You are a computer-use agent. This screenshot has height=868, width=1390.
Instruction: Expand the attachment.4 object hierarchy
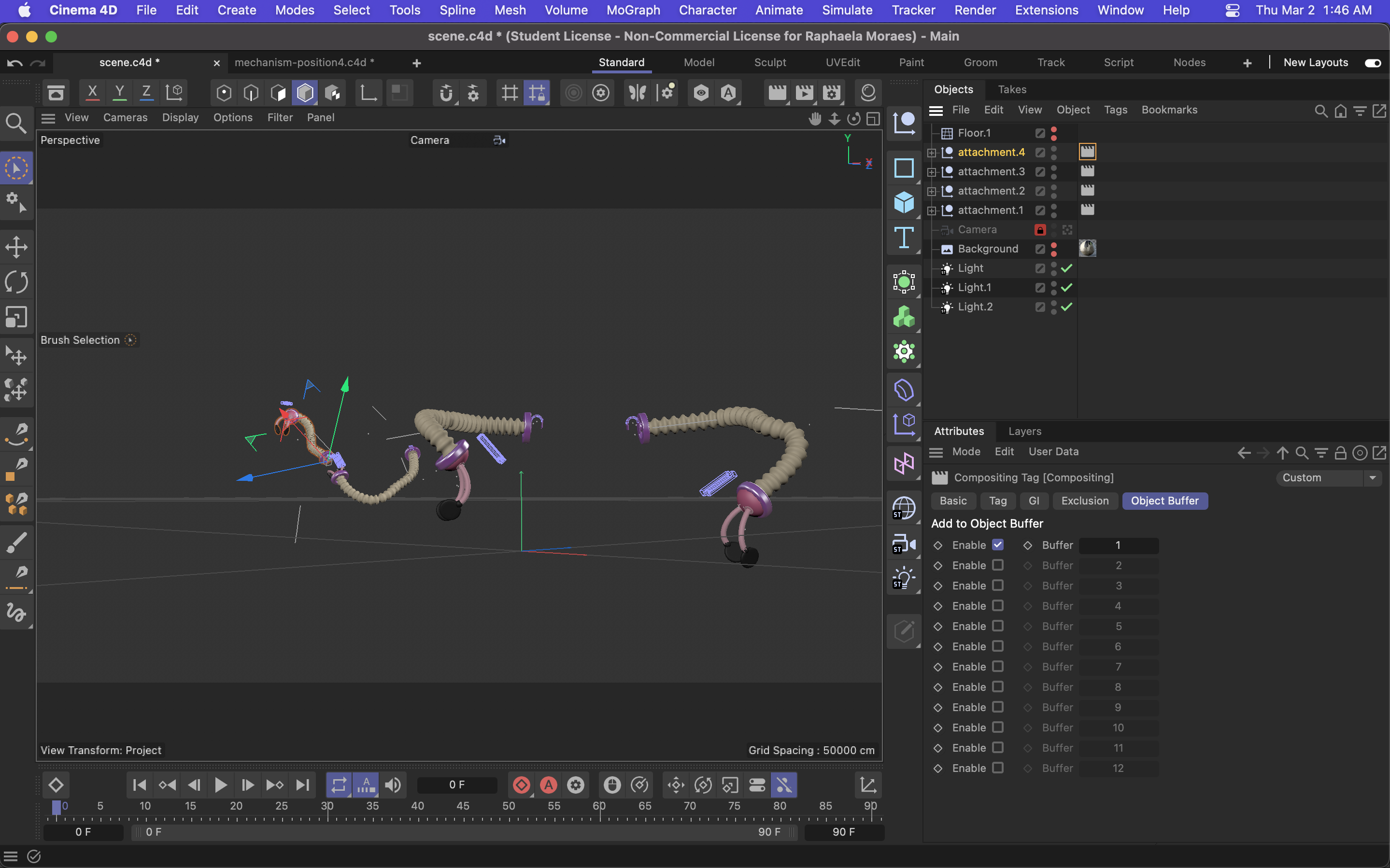coord(931,153)
